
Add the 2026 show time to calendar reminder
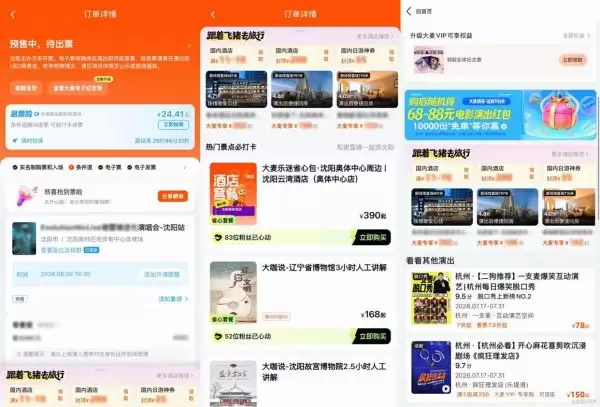coord(161,274)
